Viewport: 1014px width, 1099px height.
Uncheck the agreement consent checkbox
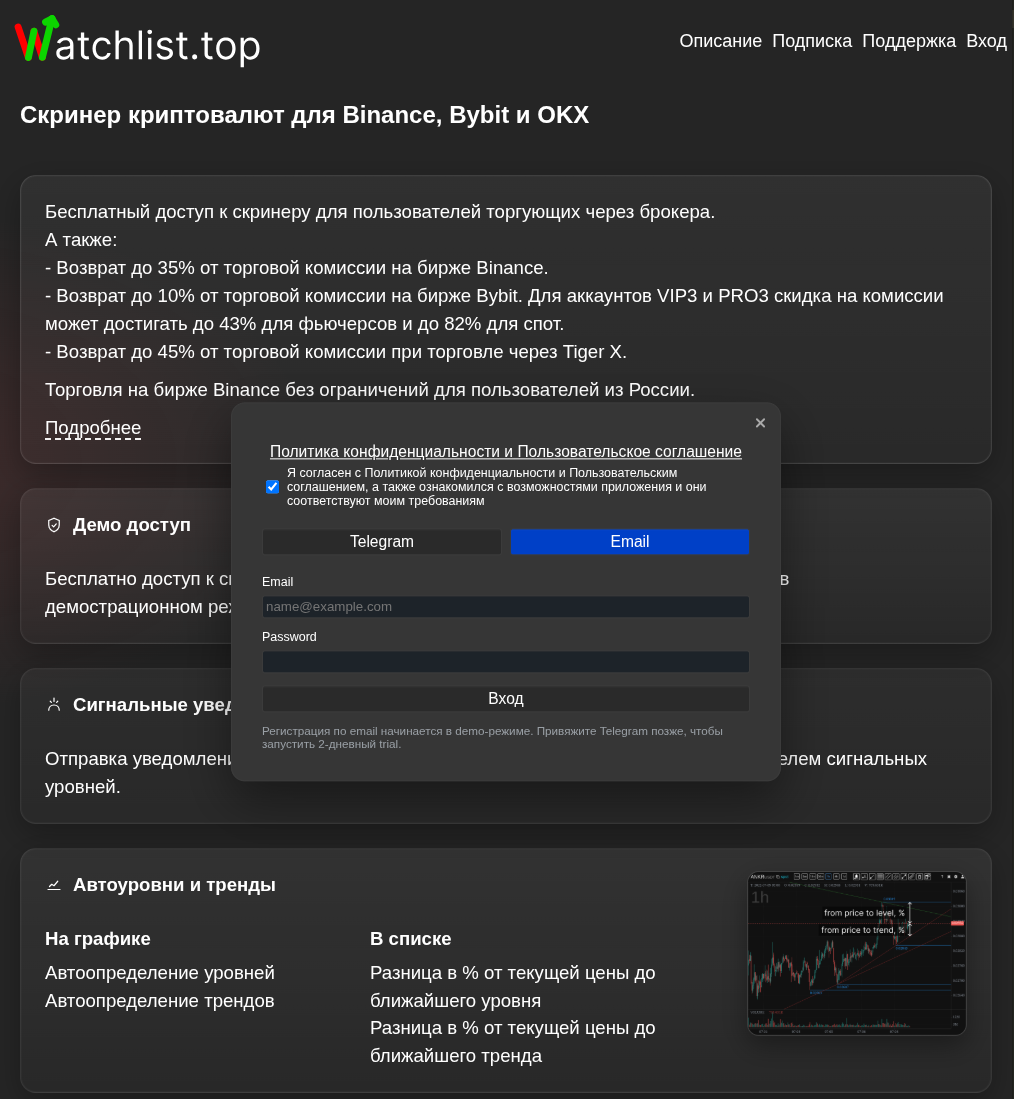(272, 487)
